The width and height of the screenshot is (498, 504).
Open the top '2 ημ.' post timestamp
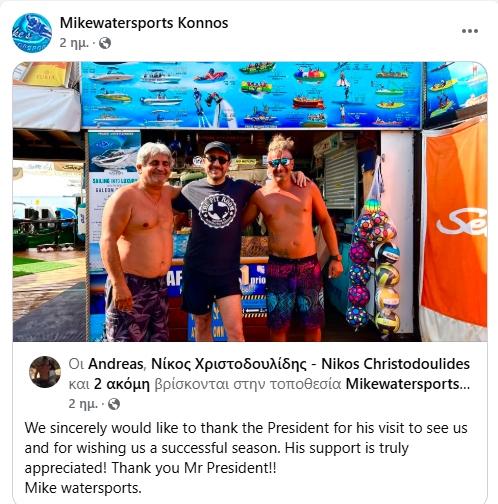point(74,43)
